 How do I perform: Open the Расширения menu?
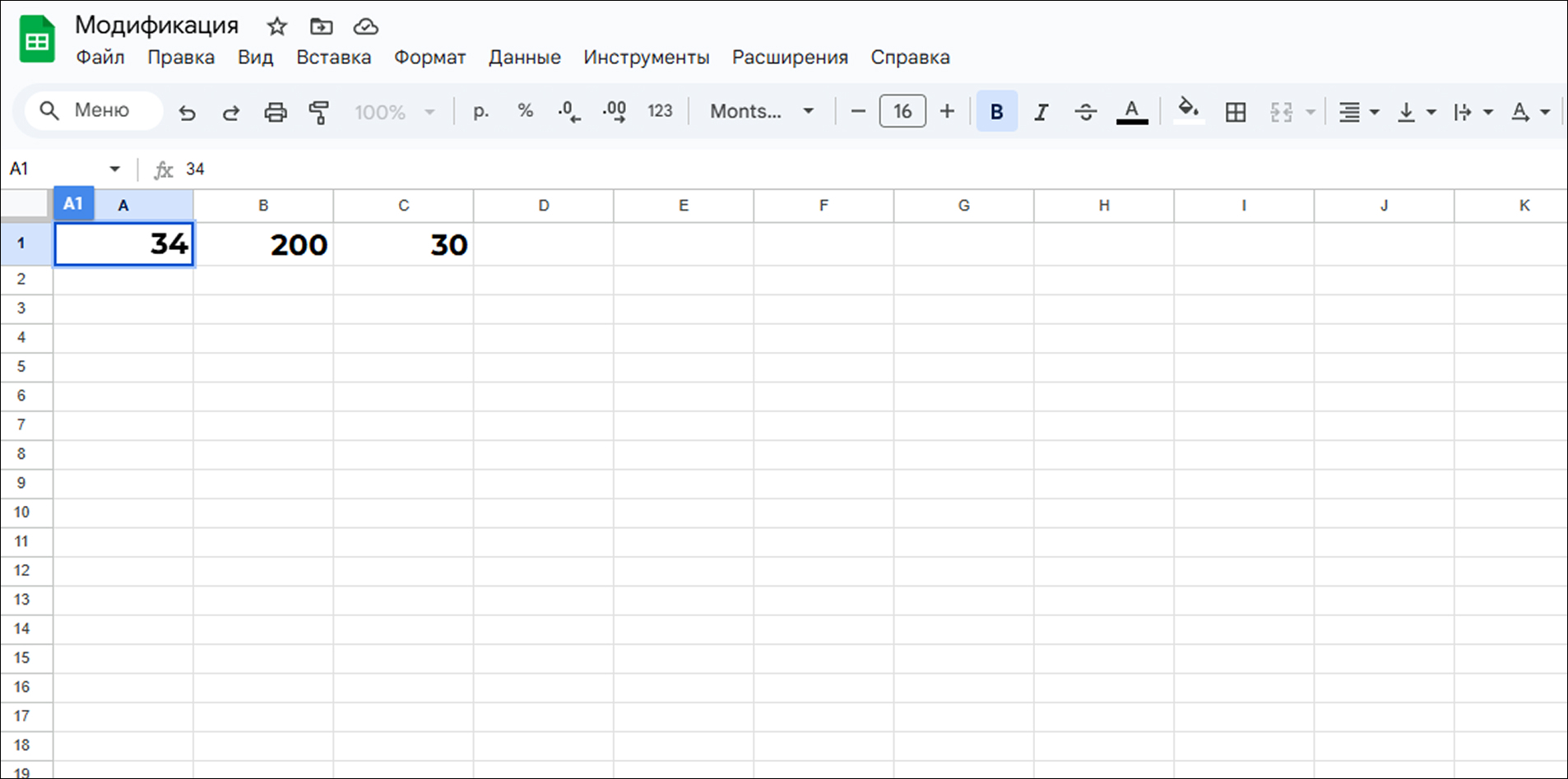790,58
